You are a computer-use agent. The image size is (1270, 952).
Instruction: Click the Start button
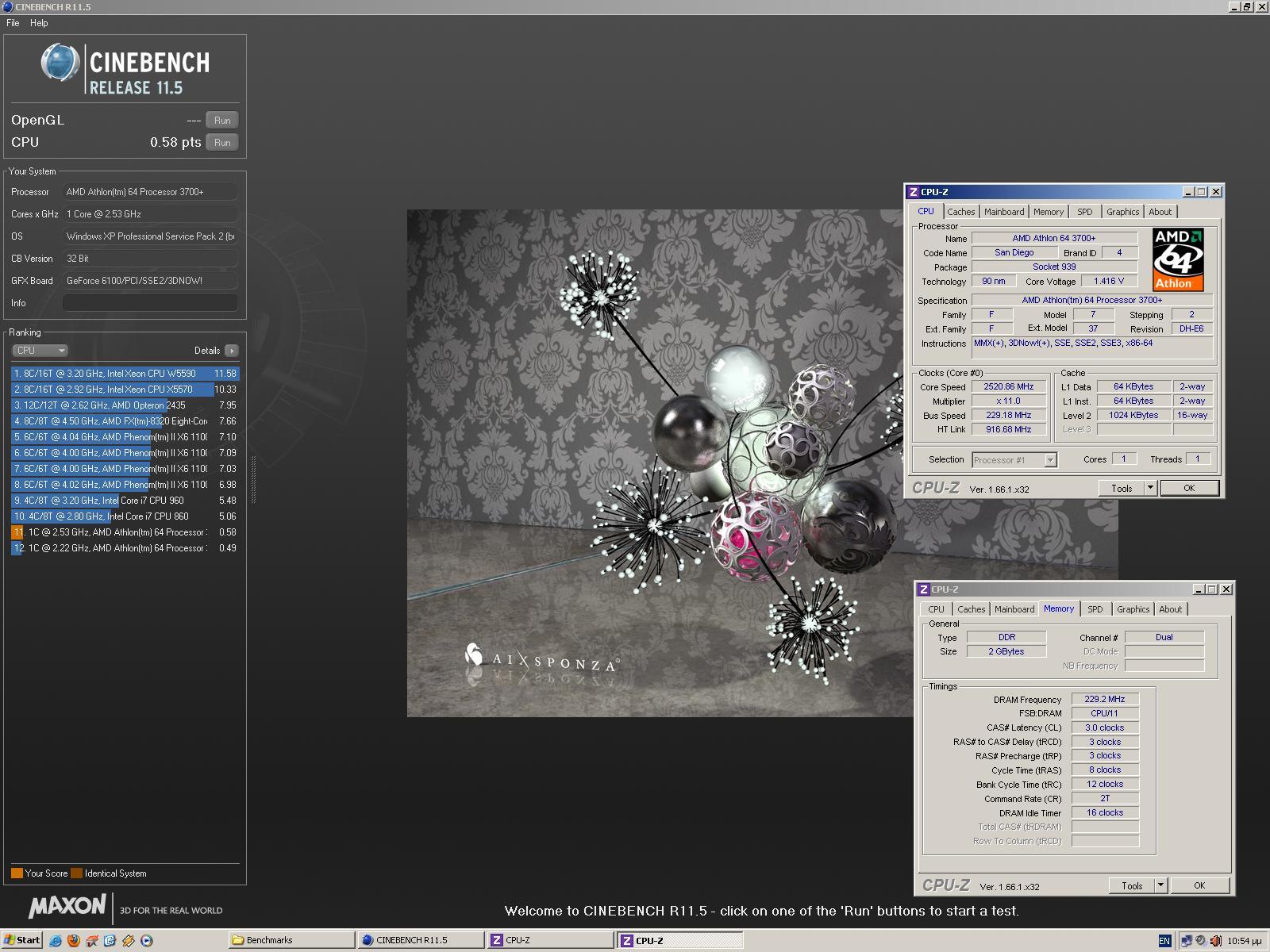pyautogui.click(x=21, y=940)
